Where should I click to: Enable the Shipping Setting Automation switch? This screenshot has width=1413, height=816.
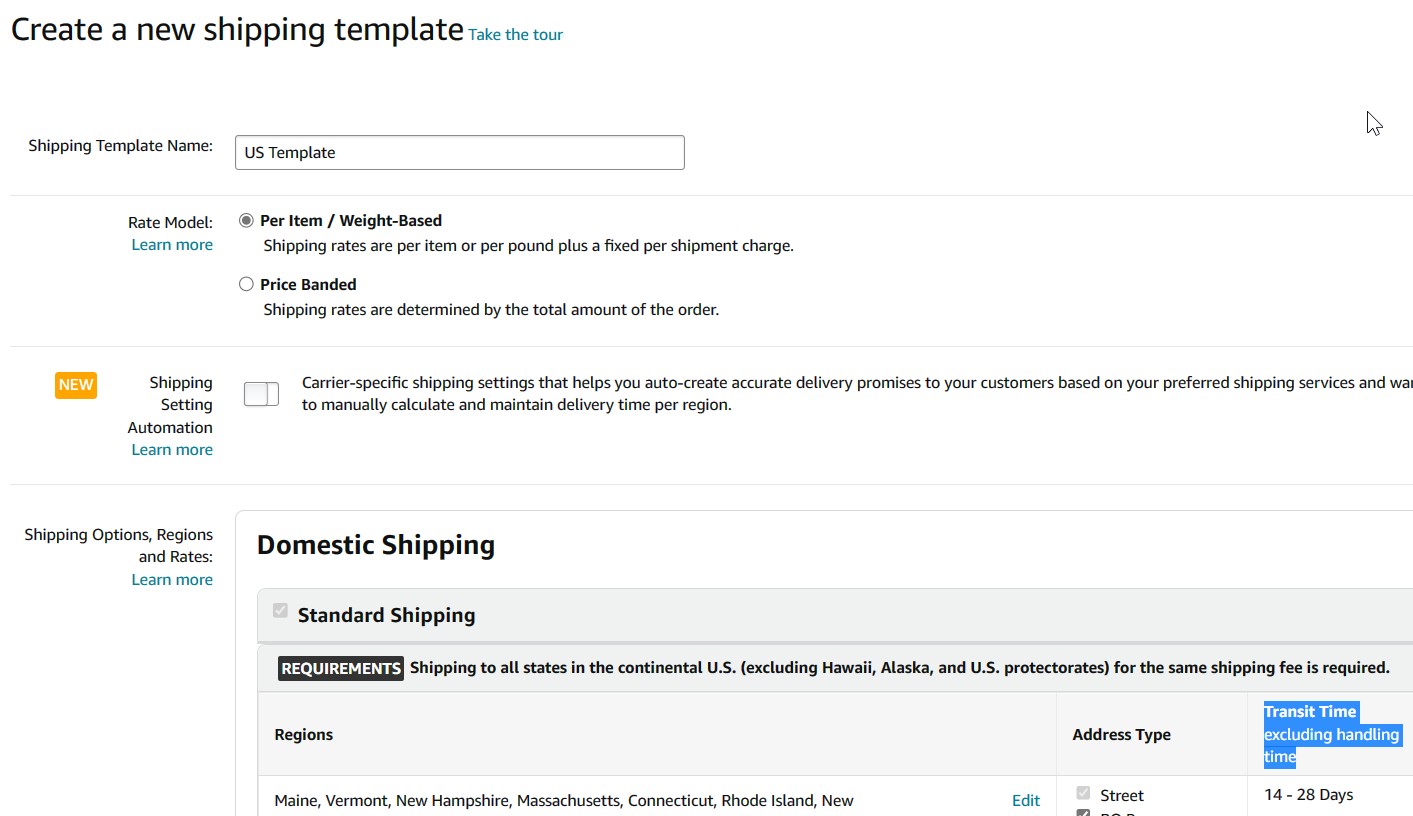(262, 394)
